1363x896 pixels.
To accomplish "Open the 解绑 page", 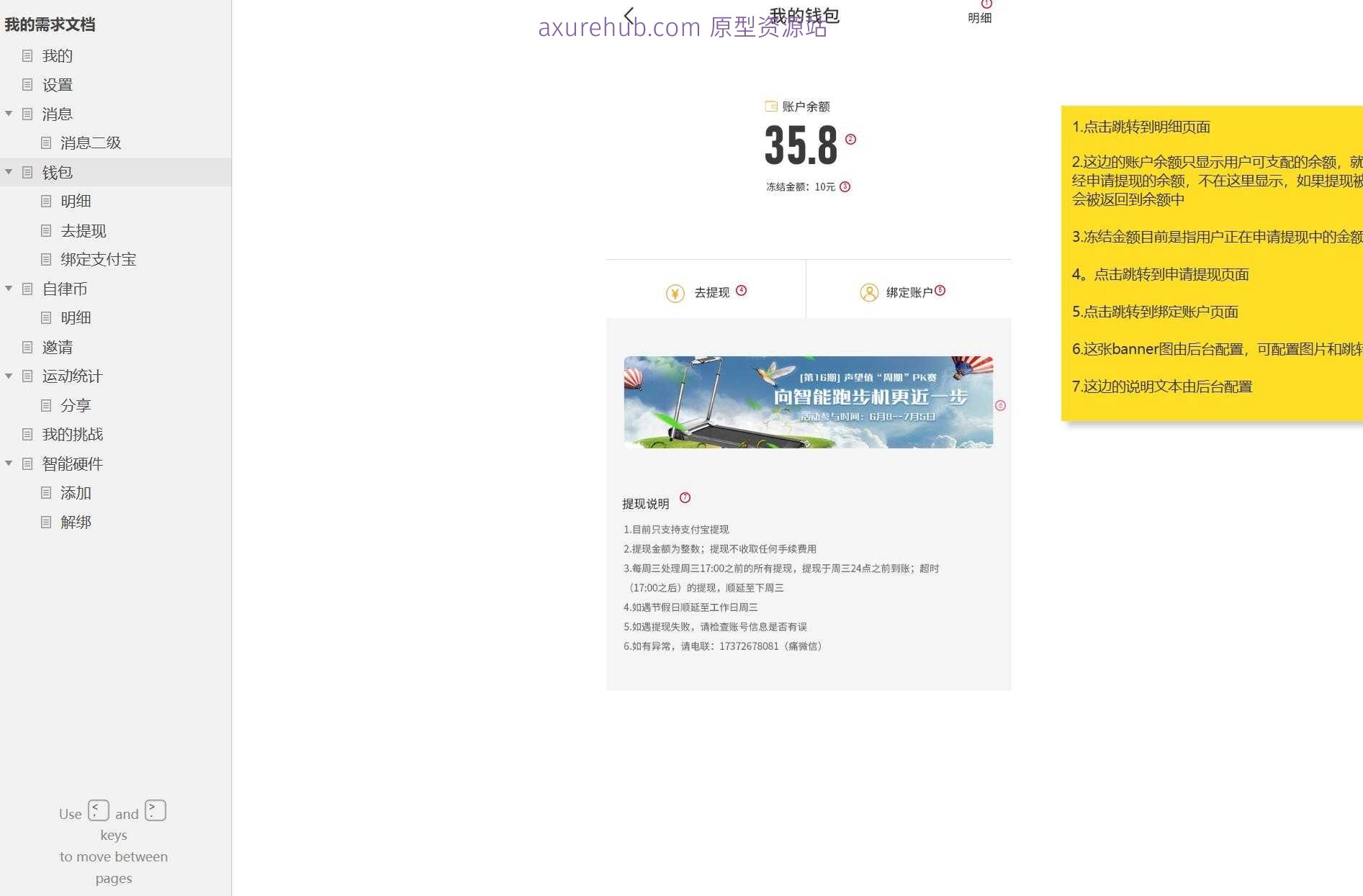I will pyautogui.click(x=76, y=522).
